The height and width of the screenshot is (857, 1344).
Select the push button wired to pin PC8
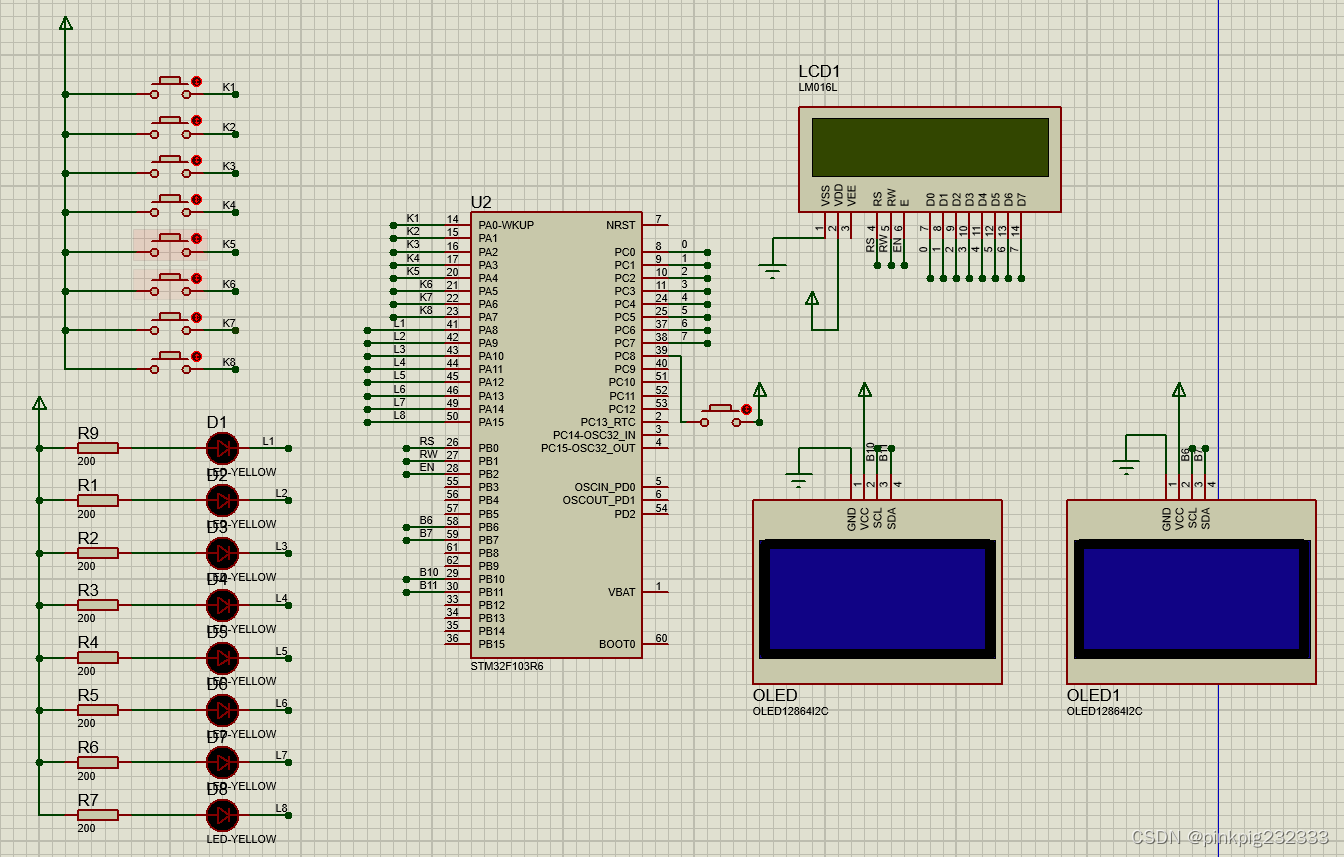click(721, 416)
